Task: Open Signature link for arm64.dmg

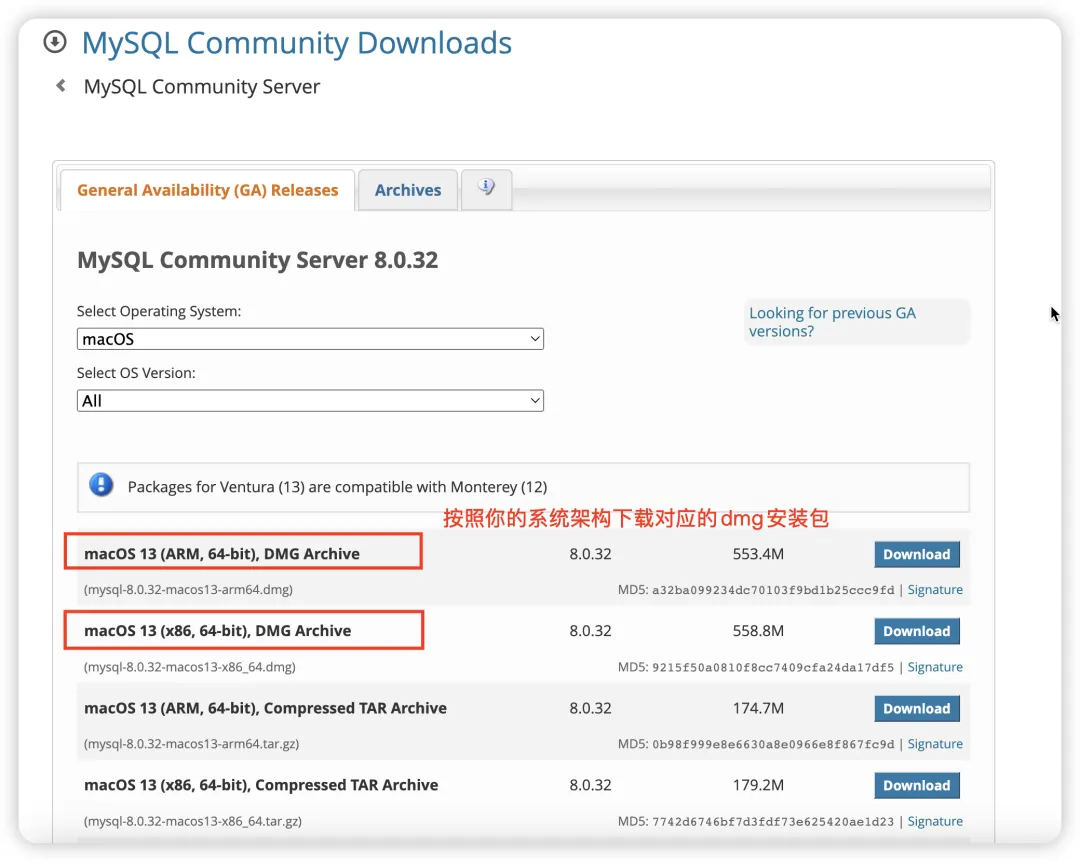Action: point(935,590)
